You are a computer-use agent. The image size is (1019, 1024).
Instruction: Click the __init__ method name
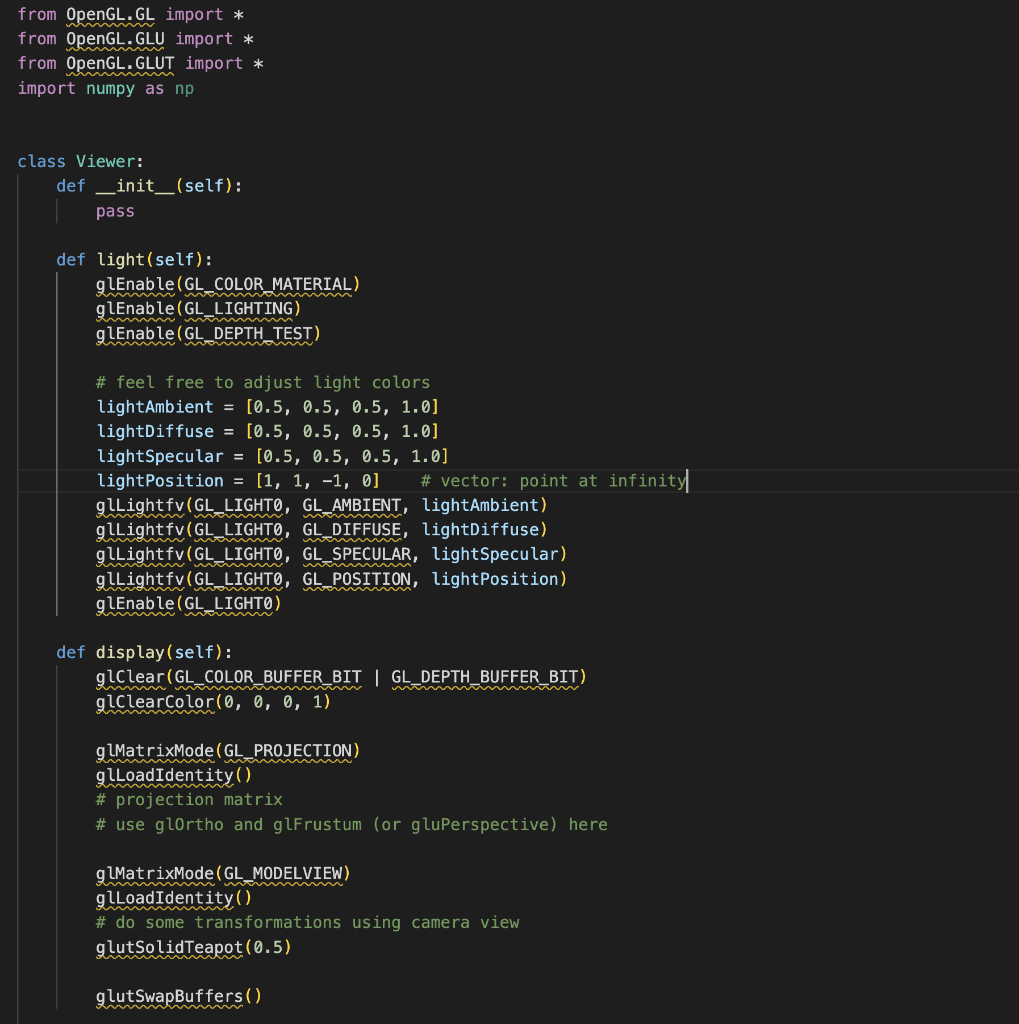click(x=135, y=186)
